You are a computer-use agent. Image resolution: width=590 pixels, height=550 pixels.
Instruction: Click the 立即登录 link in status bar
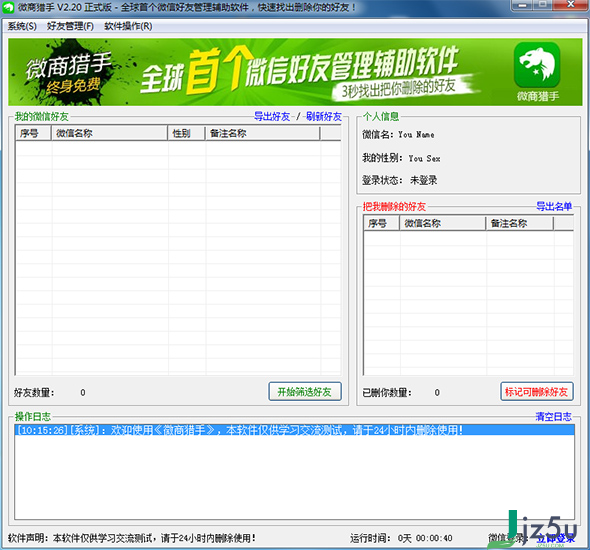click(x=556, y=538)
